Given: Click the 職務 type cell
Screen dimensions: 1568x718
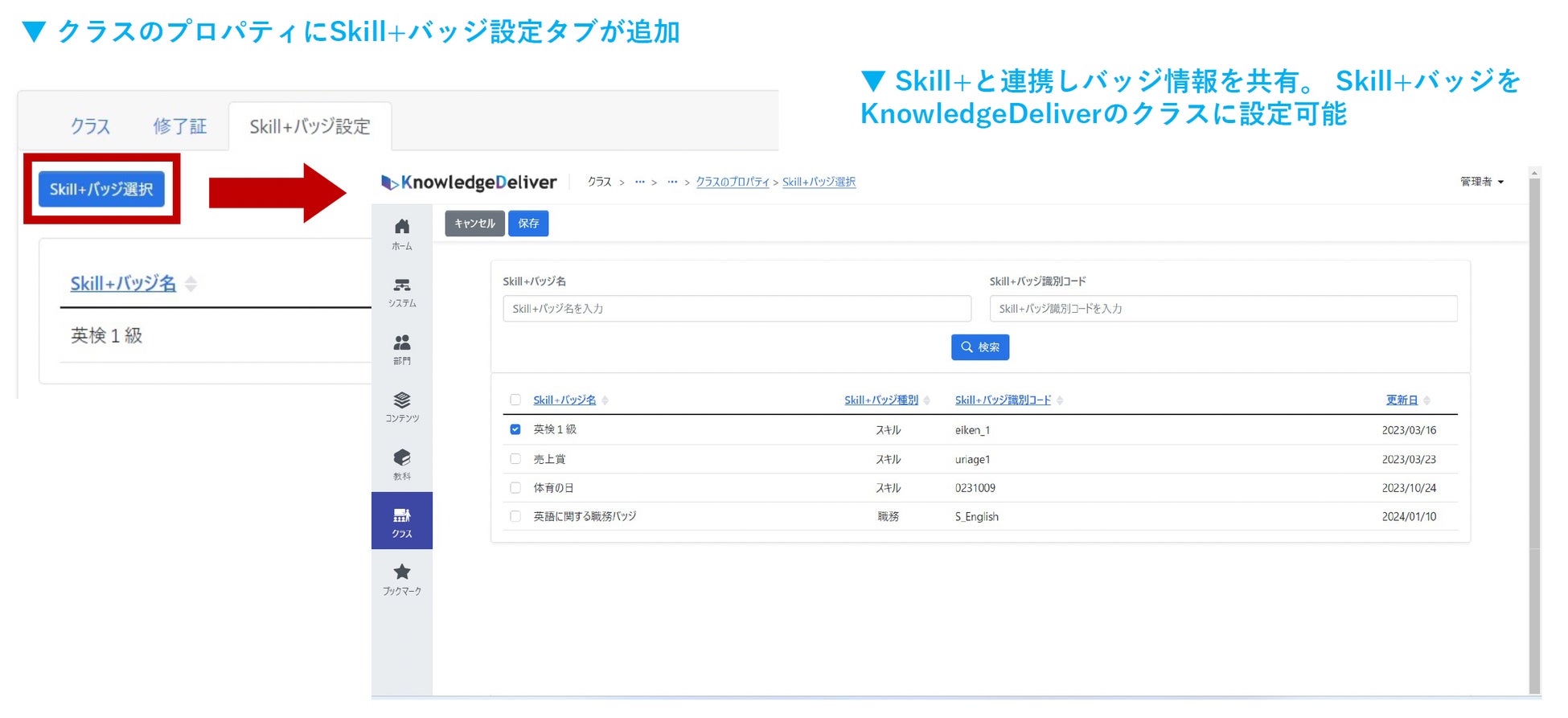Looking at the screenshot, I should pyautogui.click(x=888, y=517).
